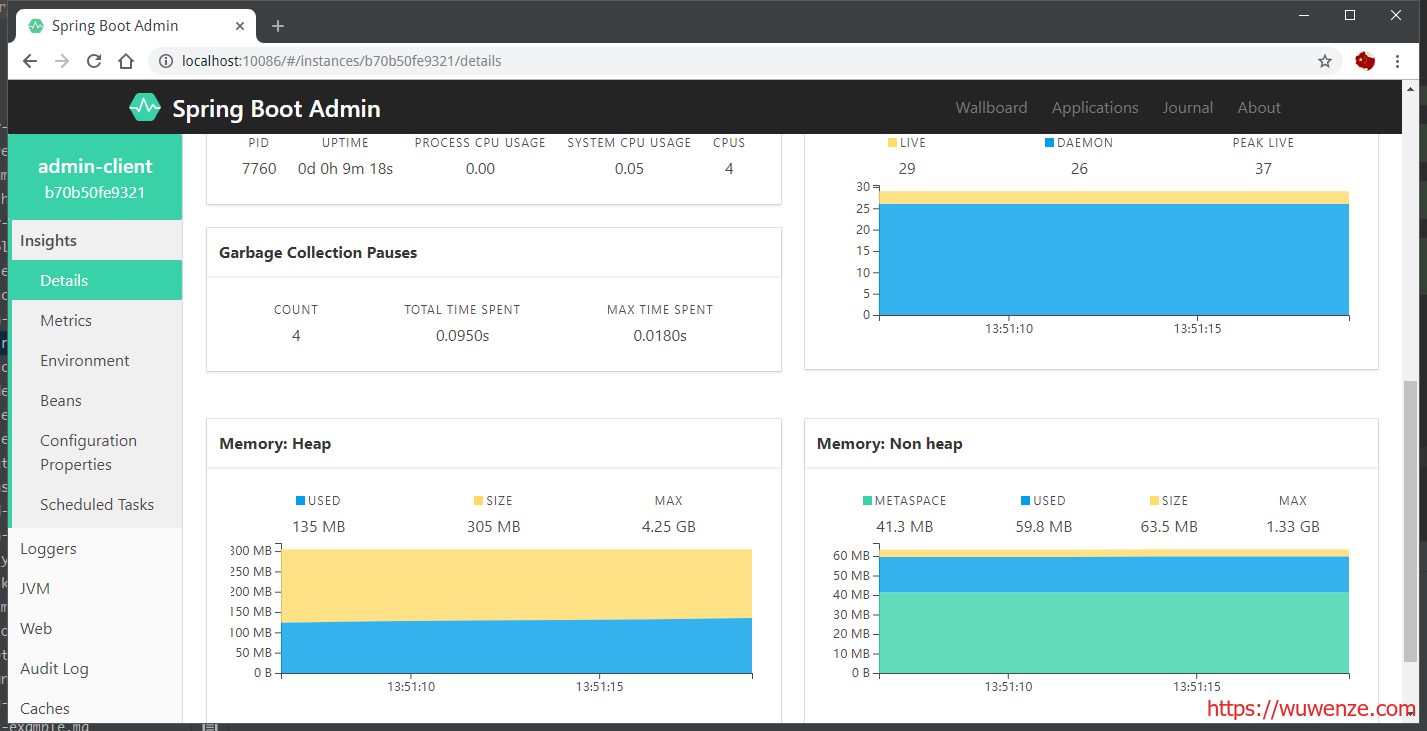Viewport: 1427px width, 731px height.
Task: Click the metaspace value 41.3 MB
Action: tap(904, 526)
